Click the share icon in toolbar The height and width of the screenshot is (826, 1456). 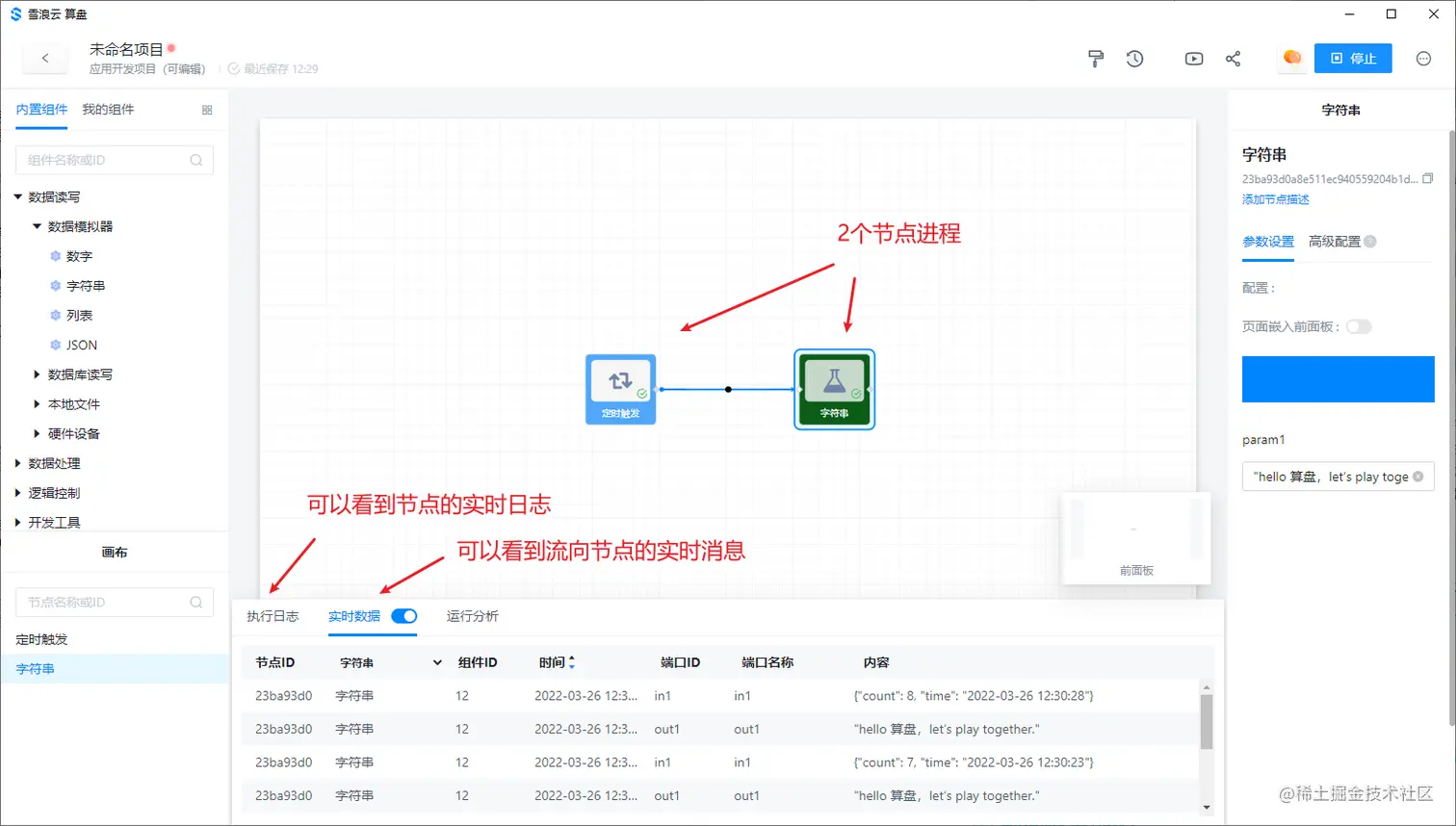click(1233, 59)
